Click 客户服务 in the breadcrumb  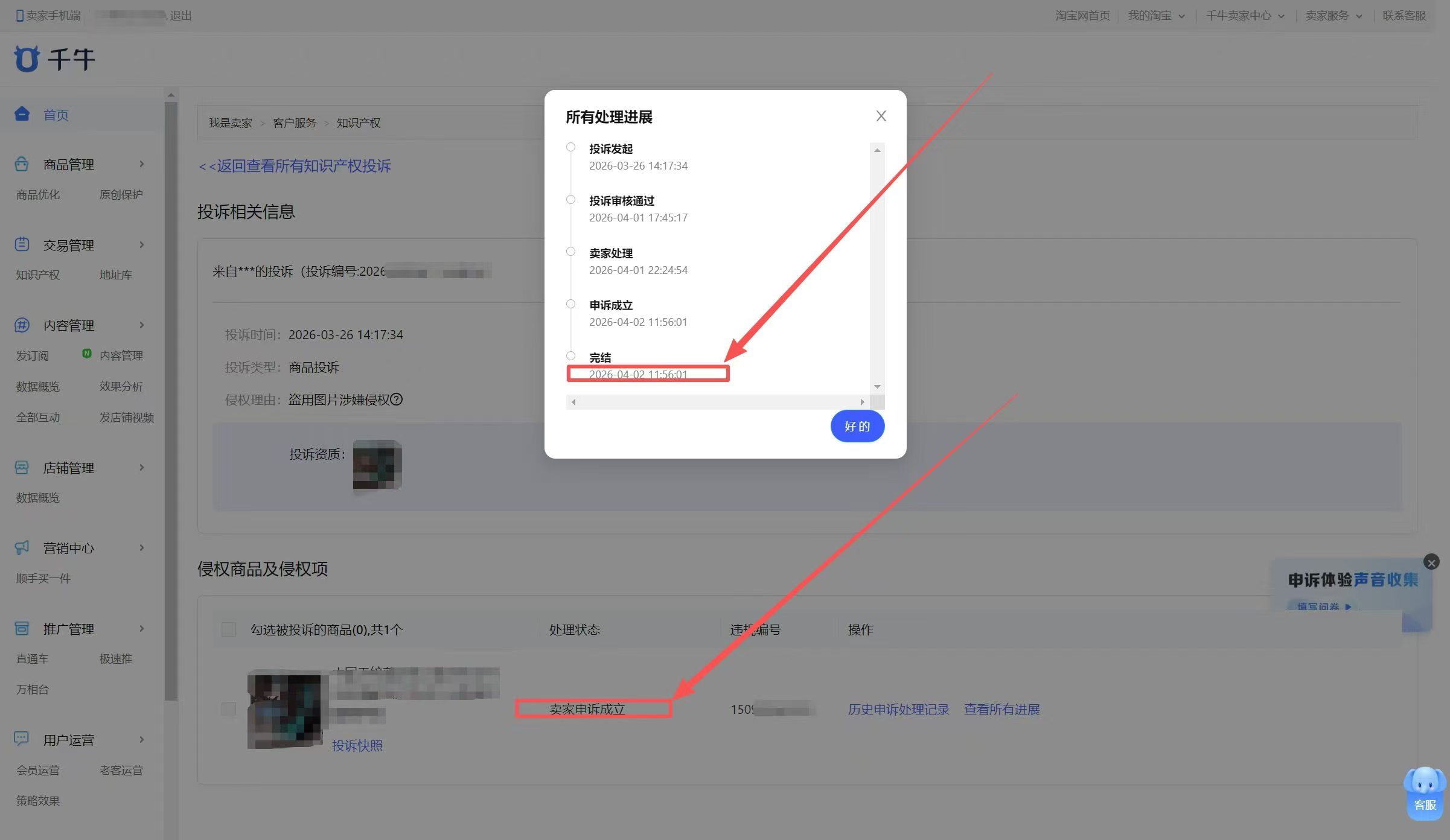pos(295,123)
